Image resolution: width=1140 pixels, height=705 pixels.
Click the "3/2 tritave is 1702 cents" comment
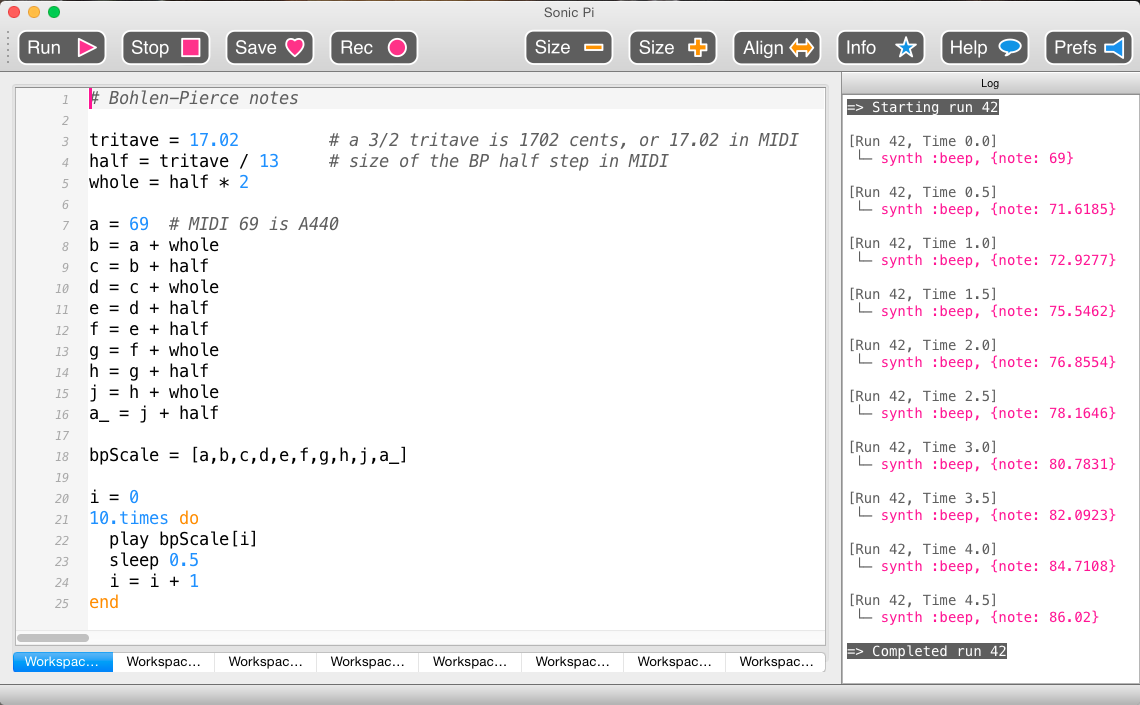coord(563,140)
